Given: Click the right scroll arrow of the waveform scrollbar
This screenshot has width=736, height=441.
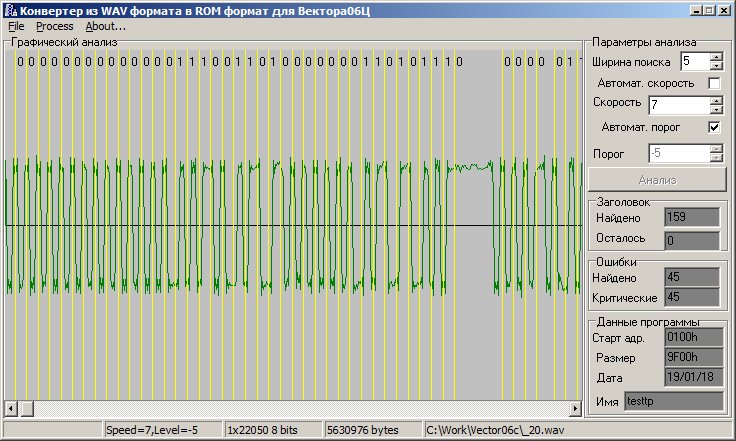Looking at the screenshot, I should click(575, 408).
